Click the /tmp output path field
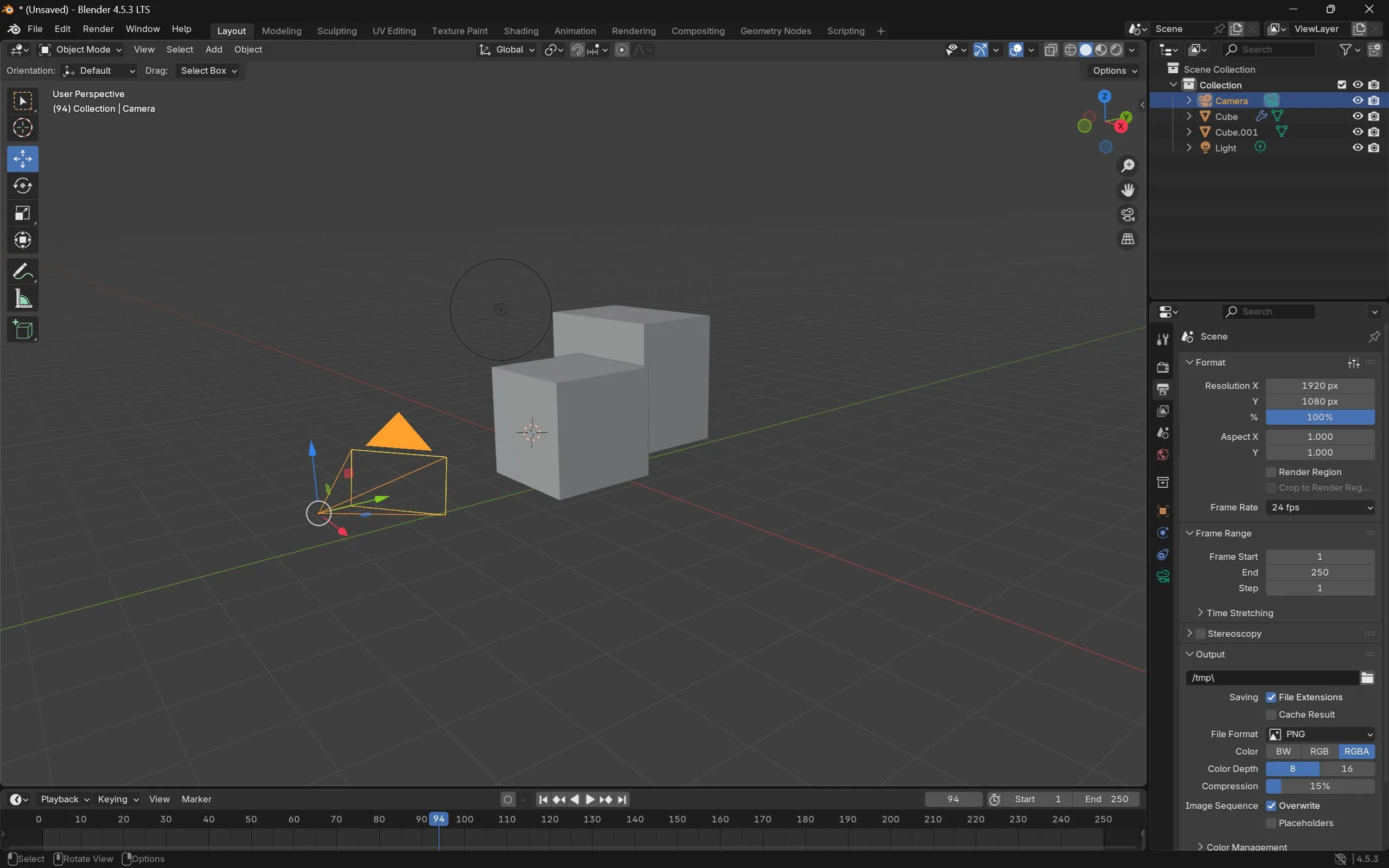The image size is (1389, 868). pos(1269,678)
